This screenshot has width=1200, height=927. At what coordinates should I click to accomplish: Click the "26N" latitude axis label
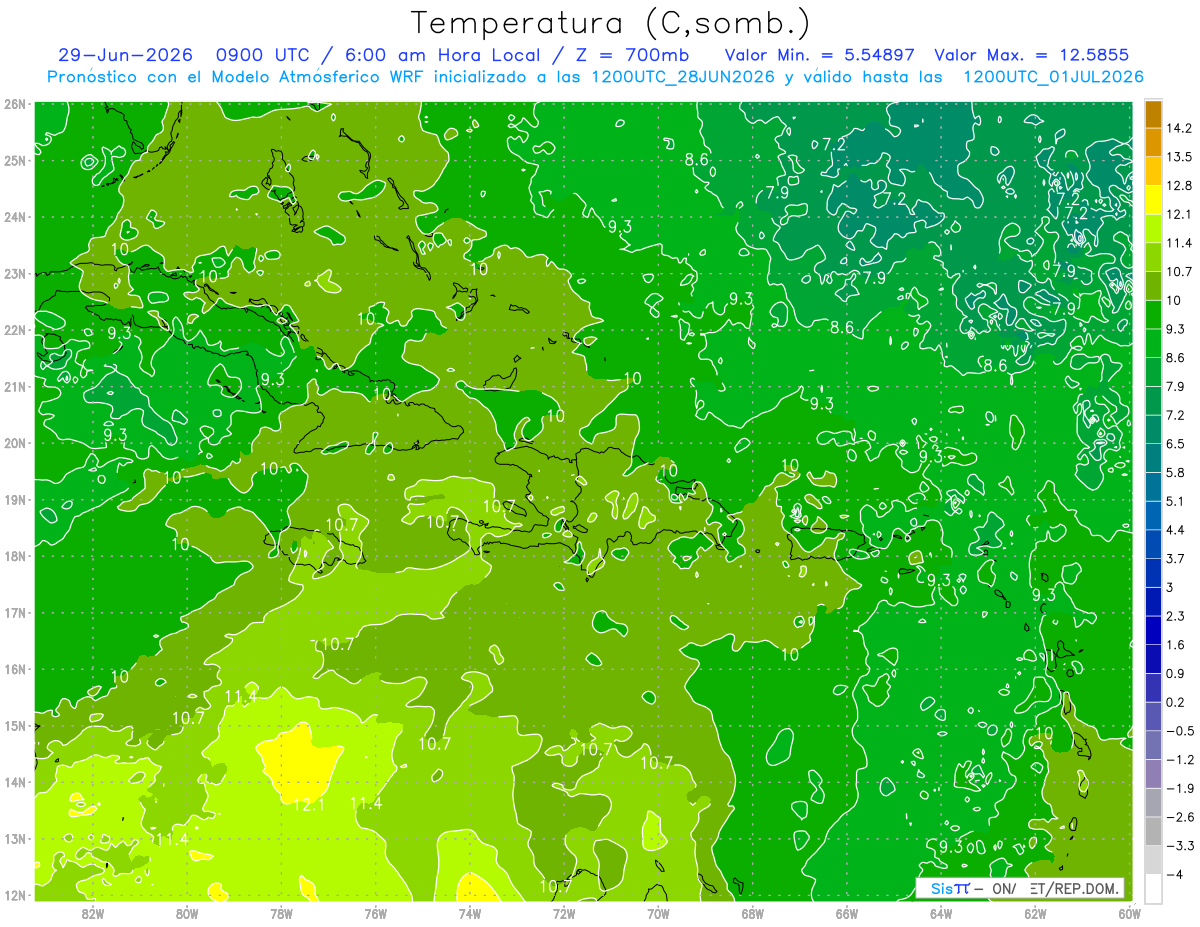pos(15,103)
